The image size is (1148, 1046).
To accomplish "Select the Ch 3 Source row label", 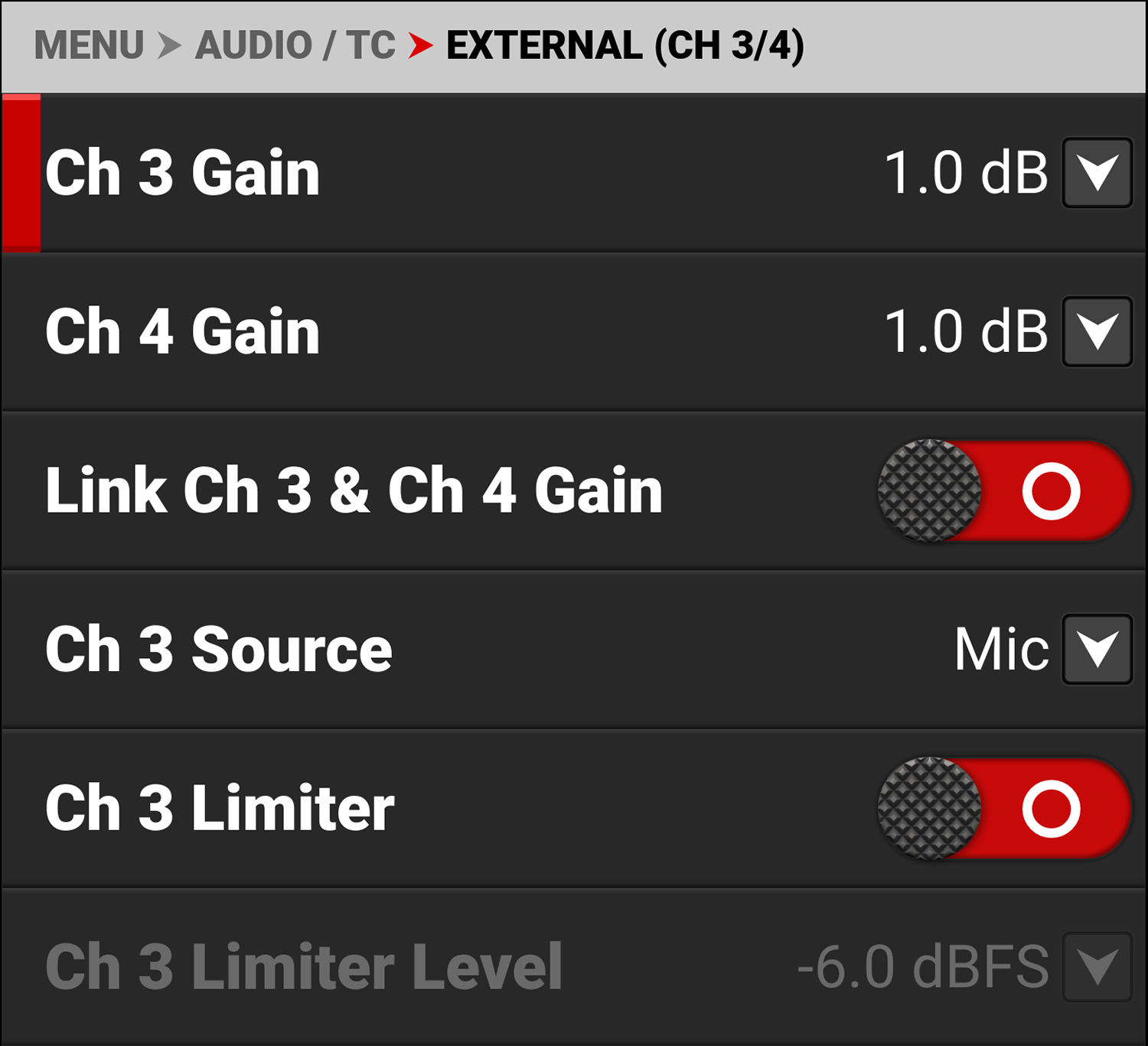I will (x=218, y=650).
